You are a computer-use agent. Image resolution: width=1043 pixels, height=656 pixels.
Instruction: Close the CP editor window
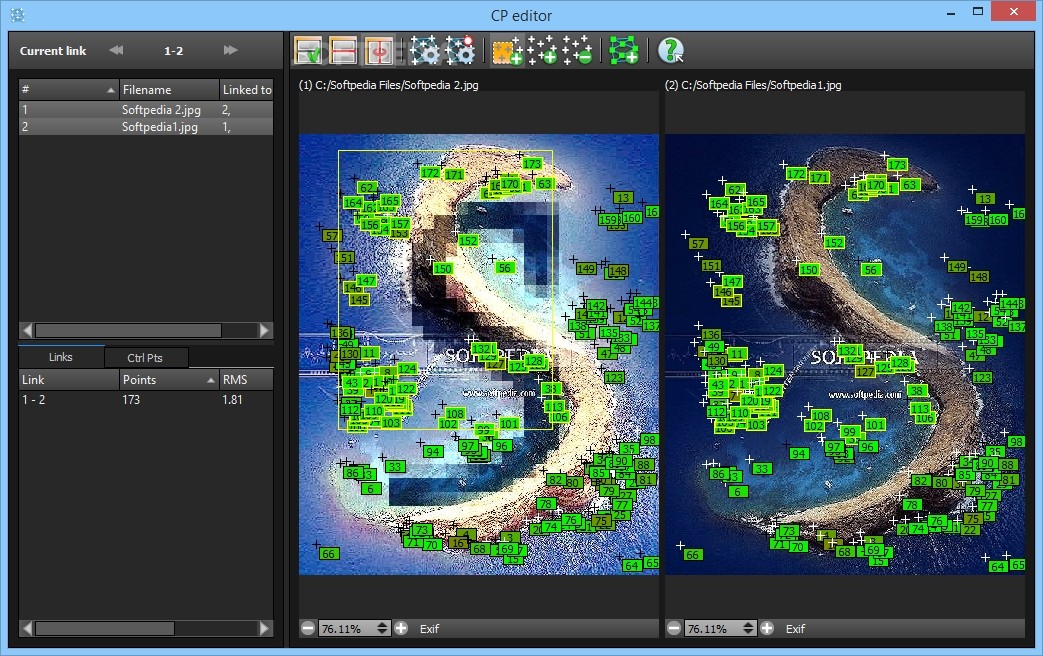1014,11
